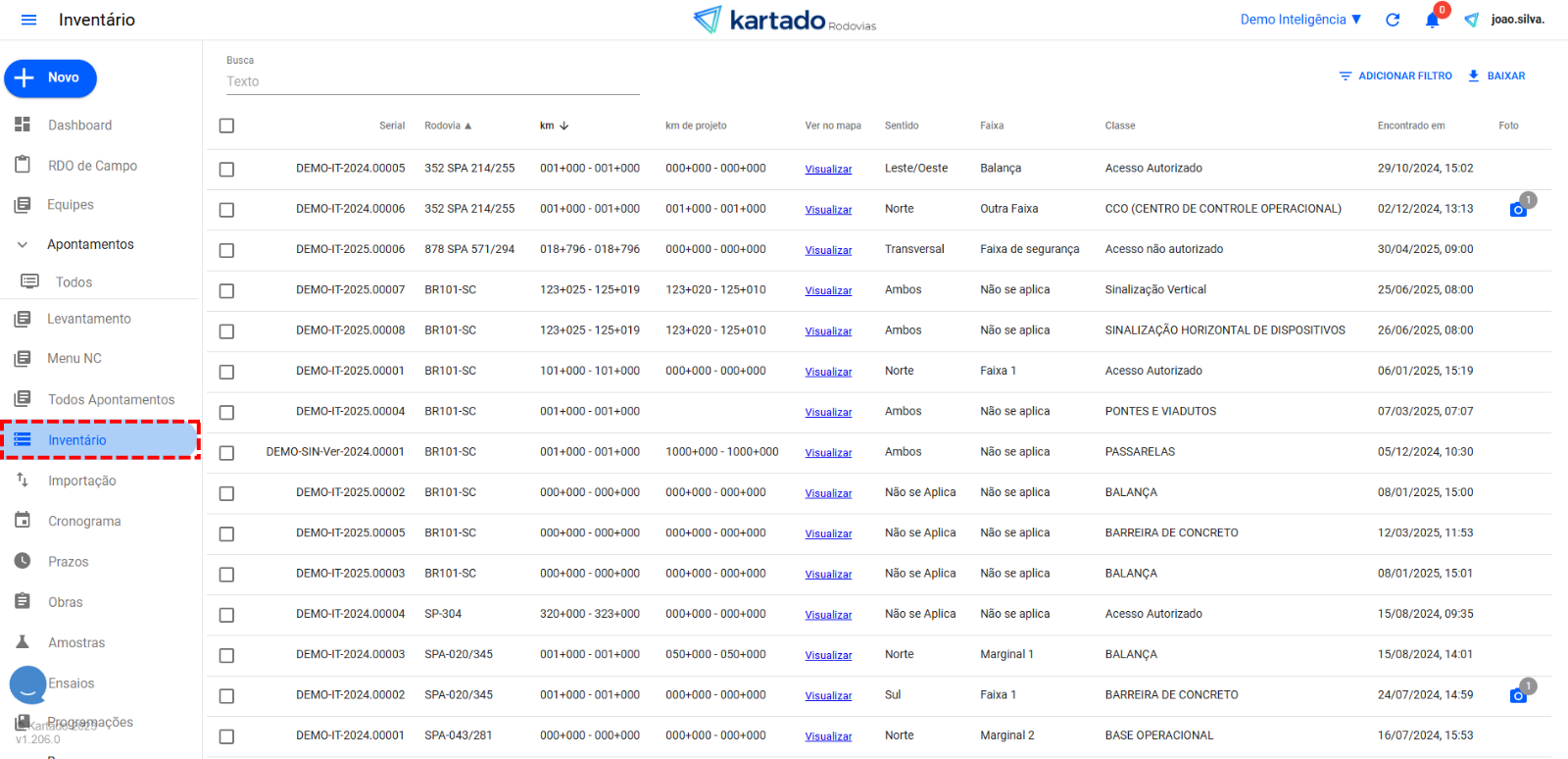Image resolution: width=1568 pixels, height=759 pixels.
Task: Click photo camera icon for DEMO-IT-2024.00006
Action: click(x=1518, y=210)
